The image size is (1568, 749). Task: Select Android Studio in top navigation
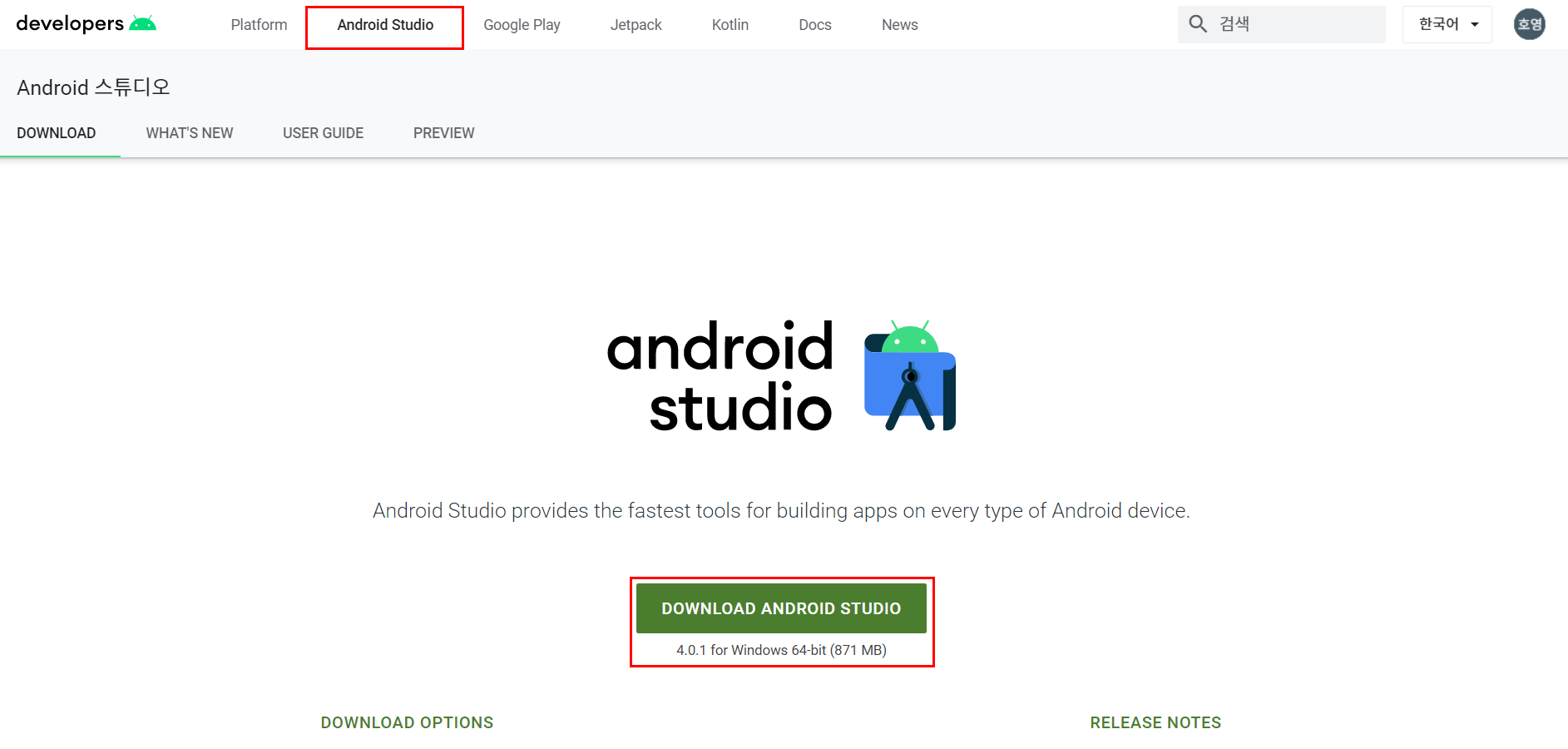coord(385,25)
